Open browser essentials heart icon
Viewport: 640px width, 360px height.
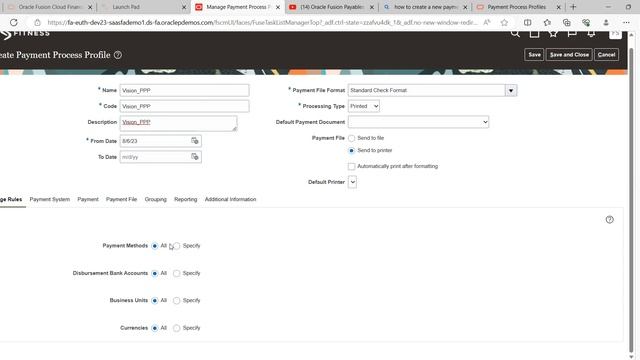click(x=586, y=22)
